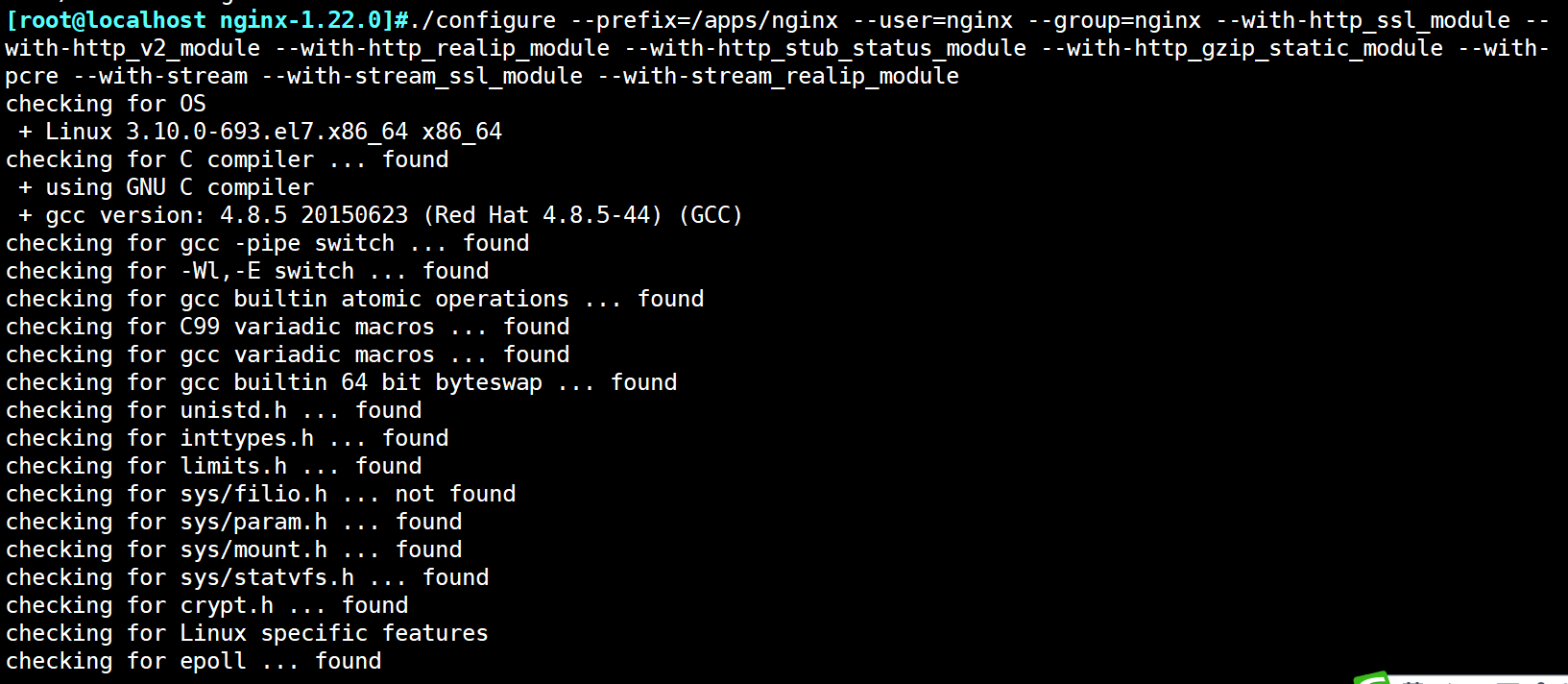Click the 'gcc -pipe switch' check line
Screen dimensions: 1568x684
[267, 243]
